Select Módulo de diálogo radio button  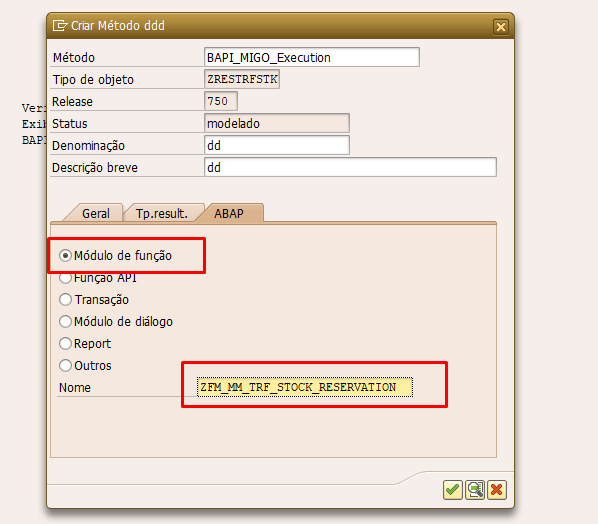(66, 321)
